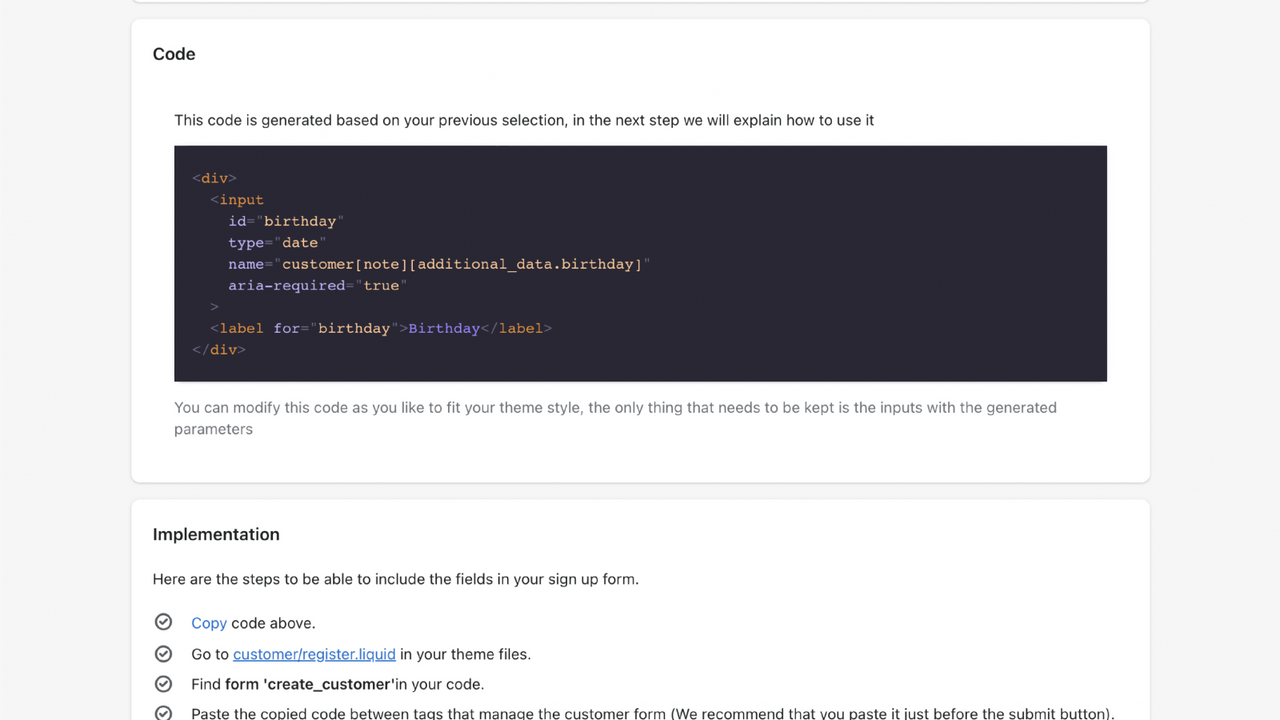This screenshot has height=720, width=1280.
Task: Open the customer/register.liquid link
Action: point(314,654)
